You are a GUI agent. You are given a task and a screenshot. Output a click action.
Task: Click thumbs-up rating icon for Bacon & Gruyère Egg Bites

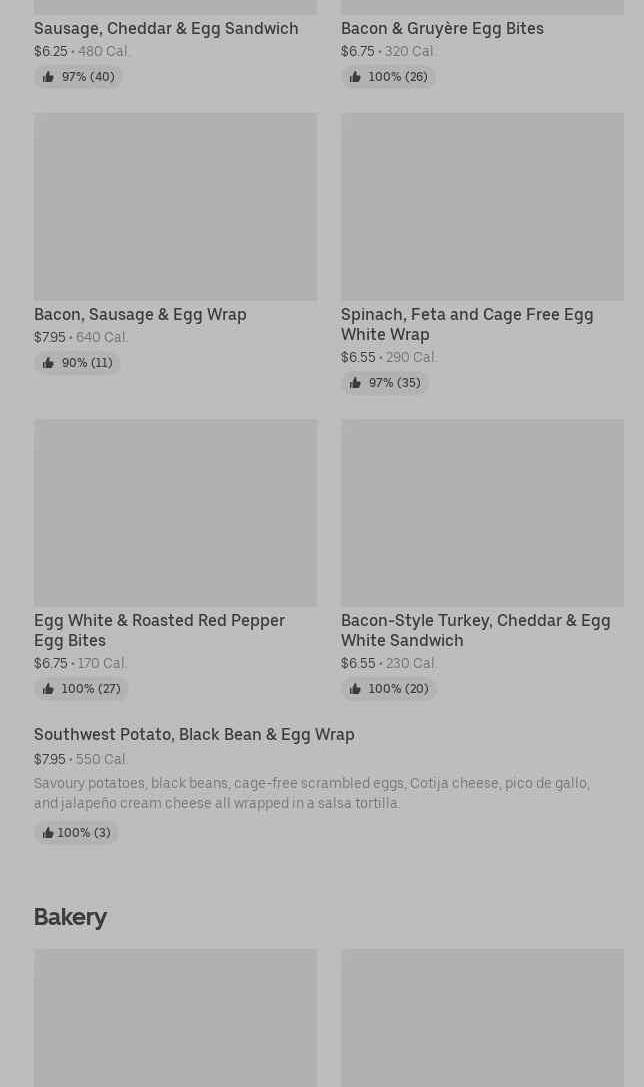[355, 77]
